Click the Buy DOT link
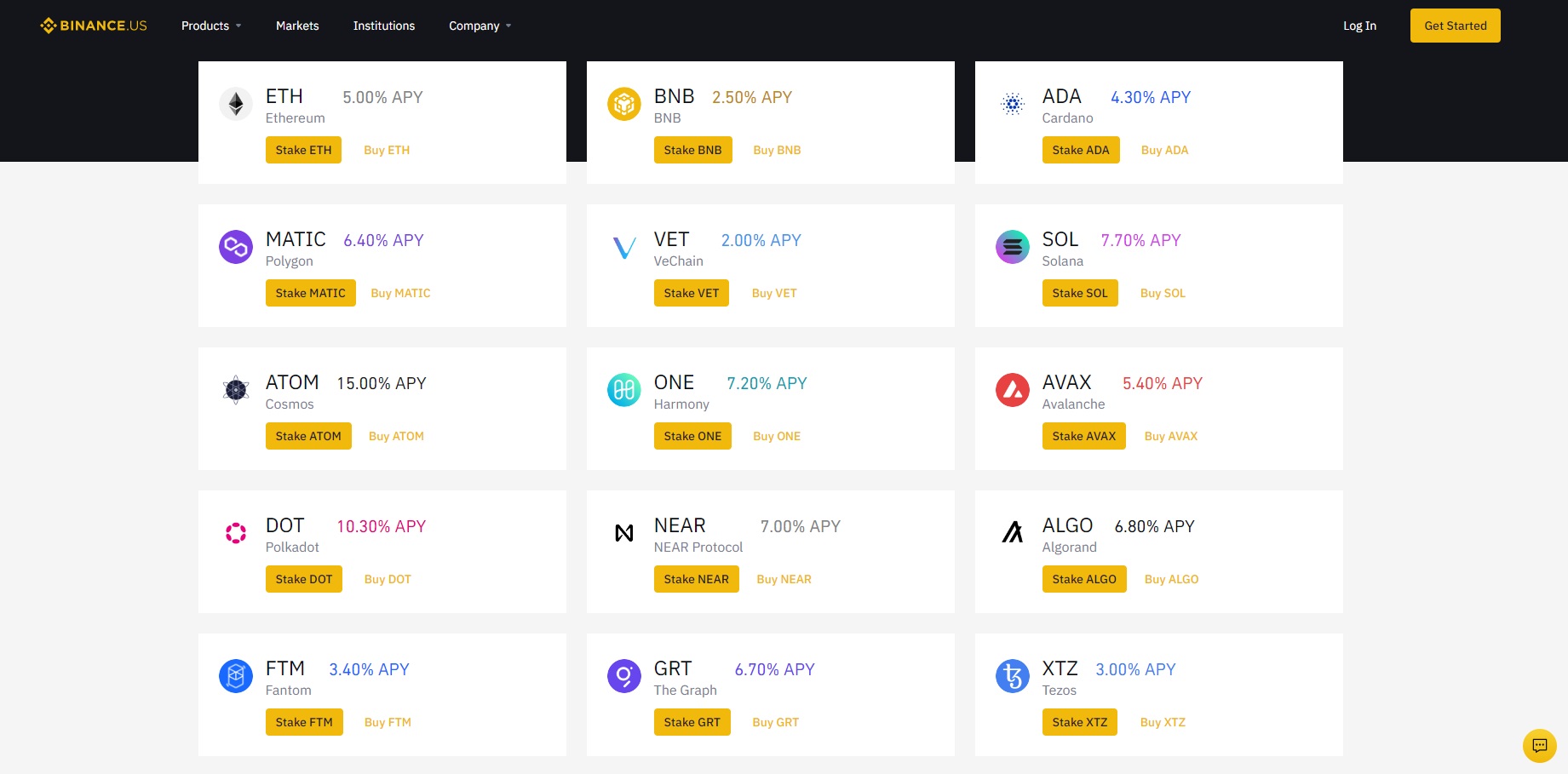Viewport: 1568px width, 774px height. pyautogui.click(x=388, y=579)
